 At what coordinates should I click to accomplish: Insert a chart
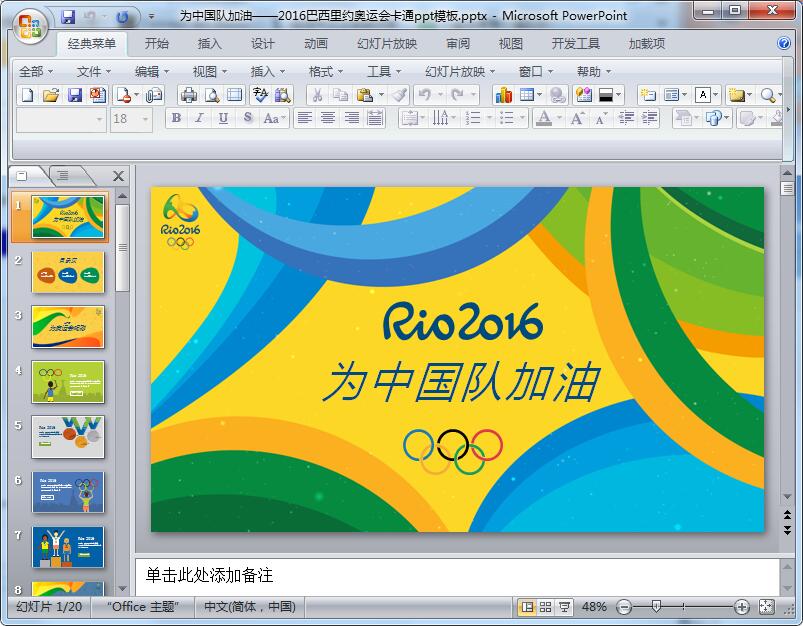(x=503, y=95)
